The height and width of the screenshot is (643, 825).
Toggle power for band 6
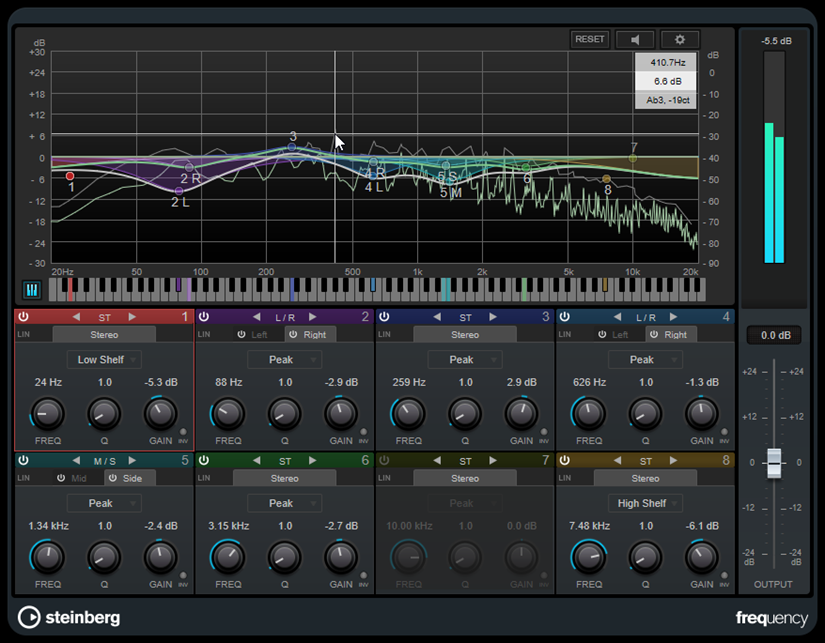pyautogui.click(x=204, y=460)
